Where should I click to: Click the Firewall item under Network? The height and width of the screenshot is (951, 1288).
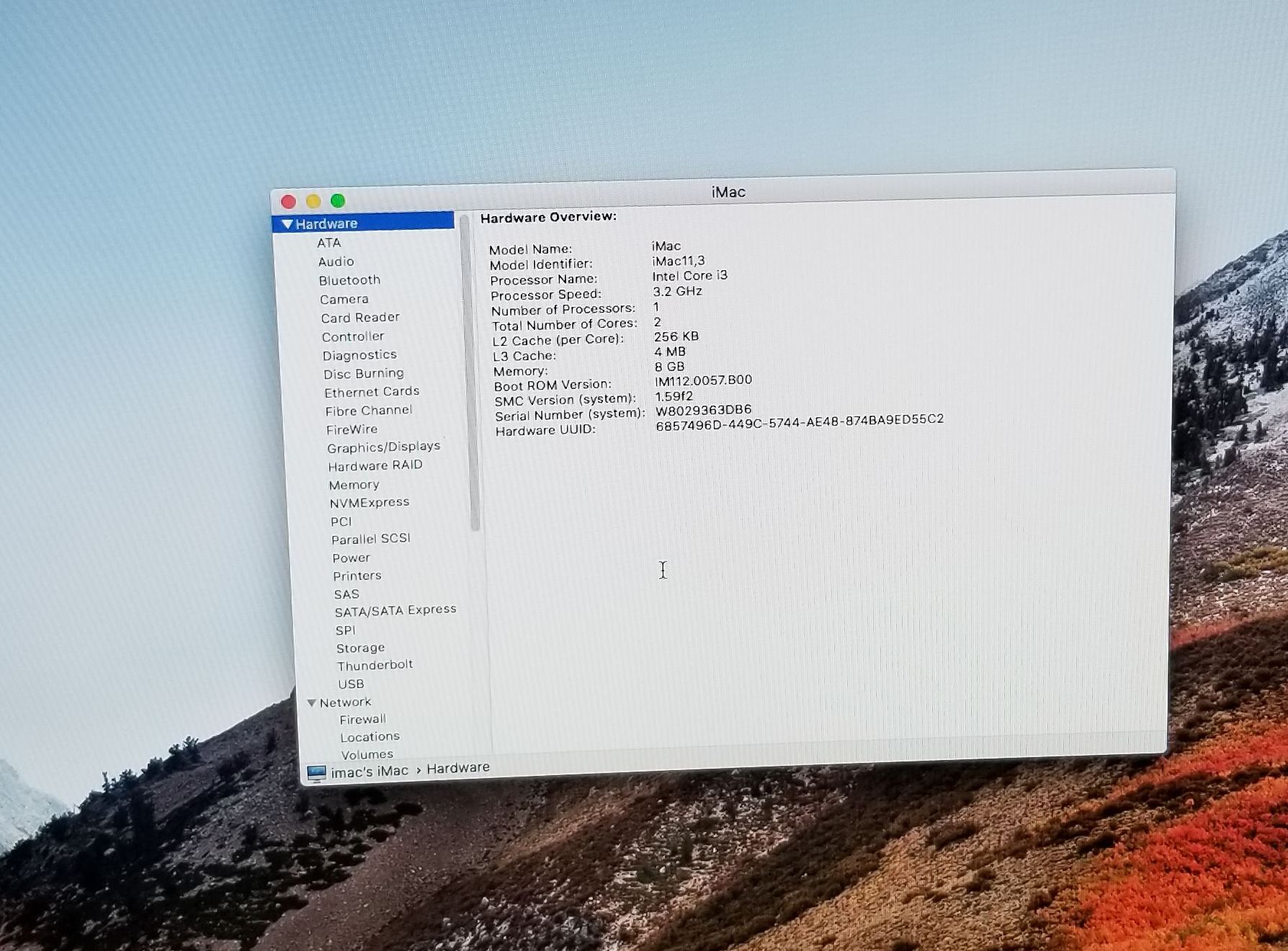[x=362, y=719]
